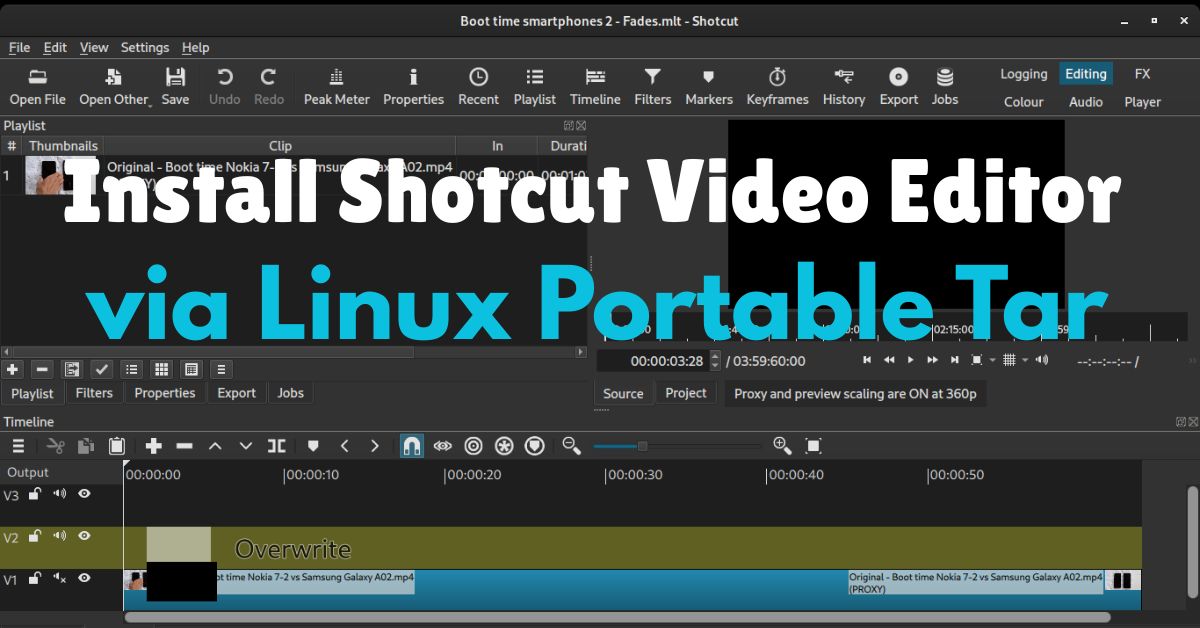The image size is (1200, 628).
Task: Zoom out the timeline with magnifier minus
Action: tap(571, 446)
